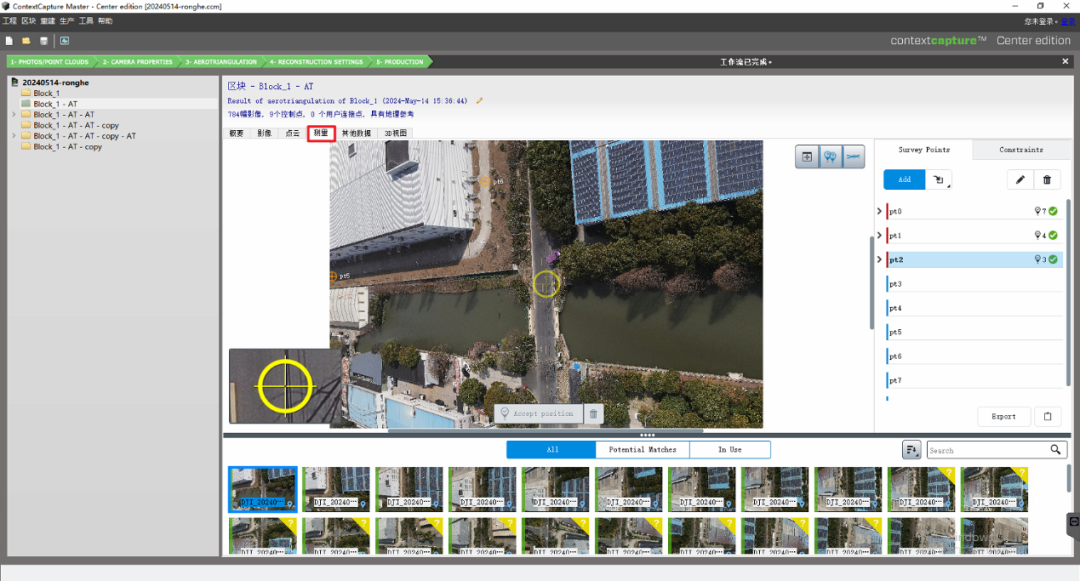Close the workflow bar with the X
Viewport: 1080px width, 581px height.
pos(1065,61)
